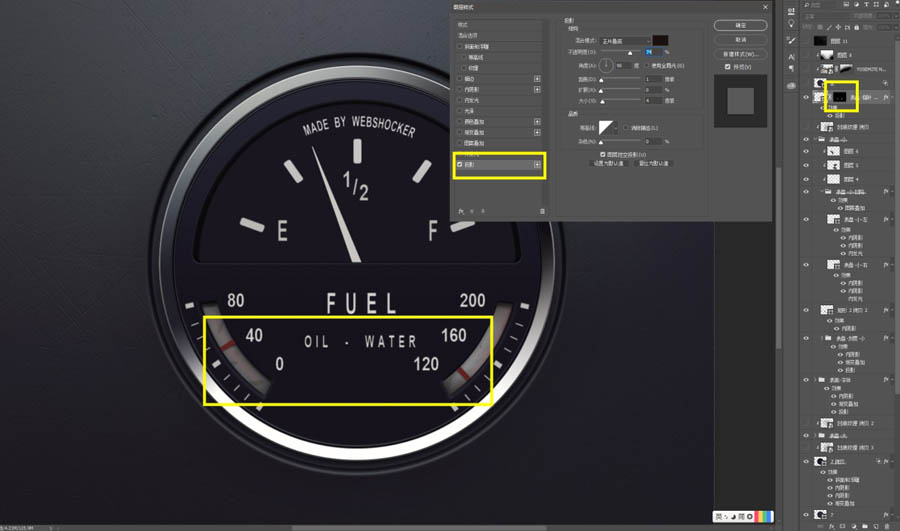
Task: Filter layers by type with the T icon
Action: (x=866, y=5)
